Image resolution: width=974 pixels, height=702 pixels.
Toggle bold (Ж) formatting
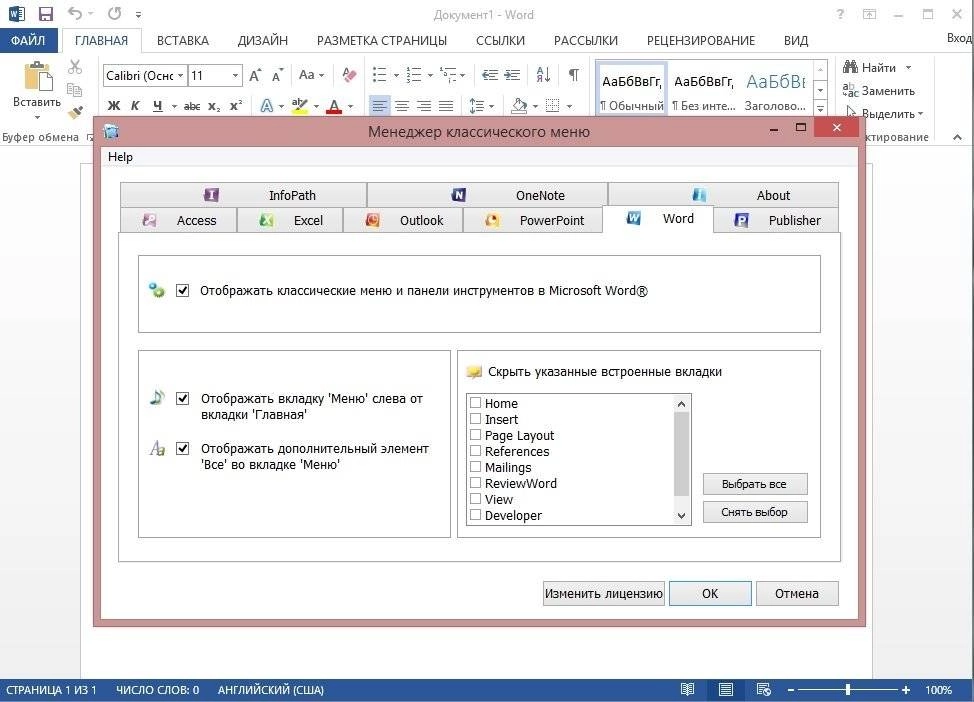pyautogui.click(x=114, y=106)
